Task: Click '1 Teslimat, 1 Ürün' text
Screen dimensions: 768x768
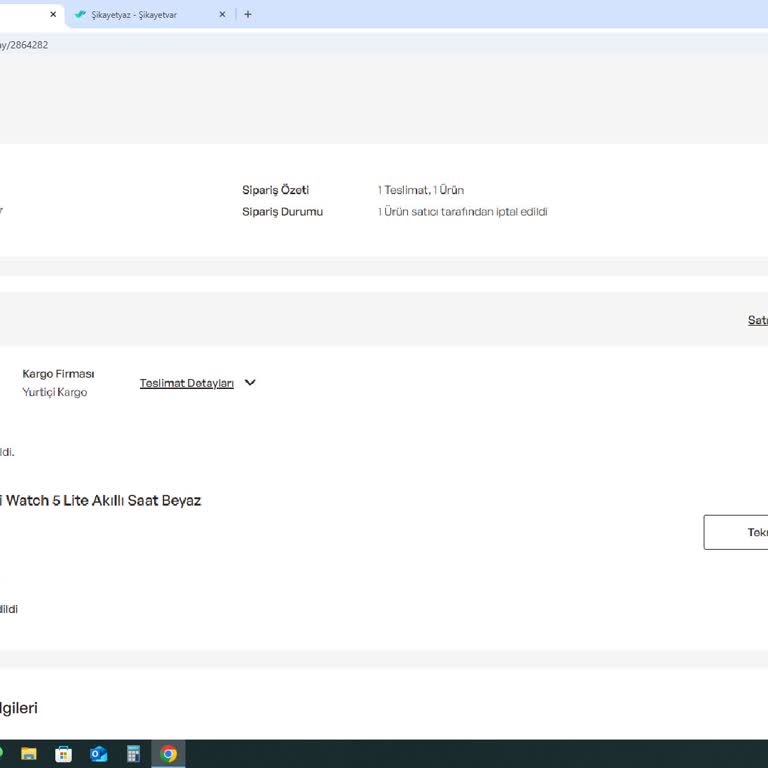Action: [421, 190]
